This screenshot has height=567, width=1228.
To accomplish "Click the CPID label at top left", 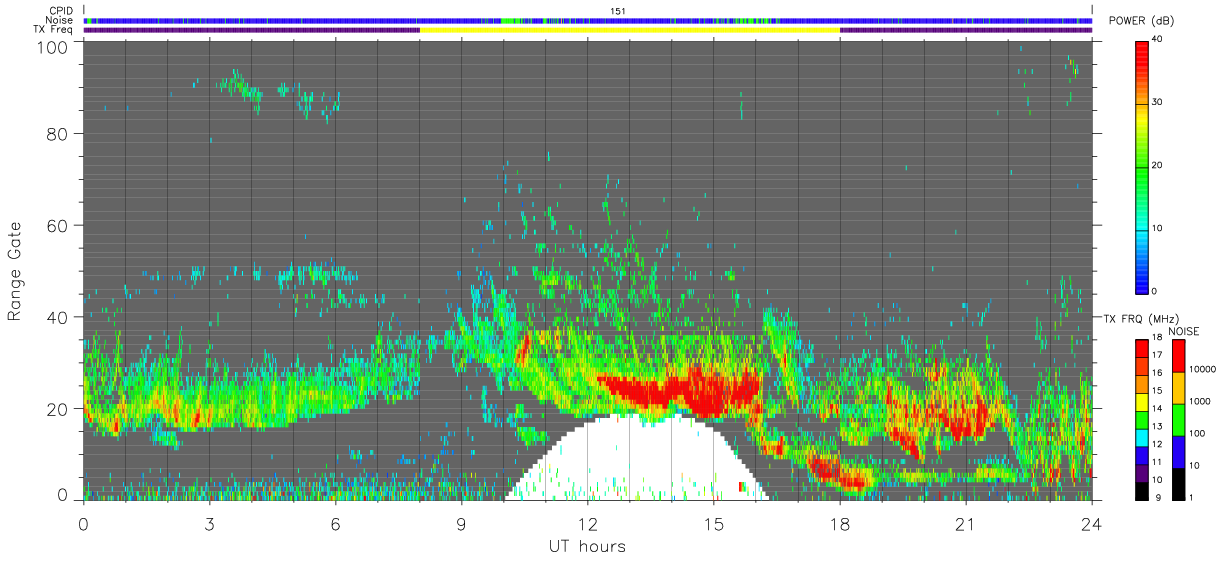I will [x=62, y=11].
